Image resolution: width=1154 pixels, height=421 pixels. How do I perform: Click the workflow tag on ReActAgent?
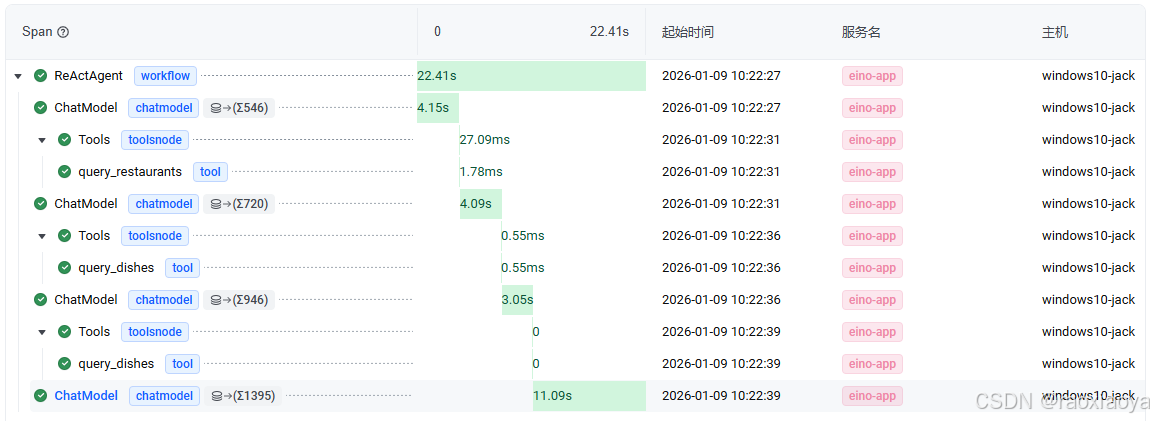pos(166,76)
